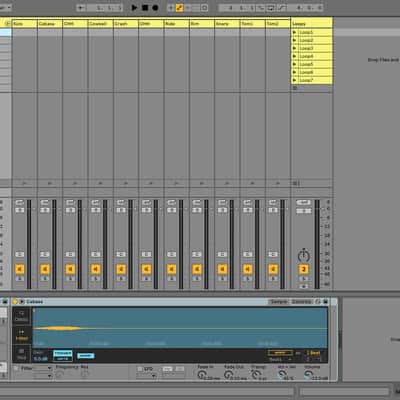Click the 1 Beat warp length field
The width and height of the screenshot is (400, 400).
[313, 353]
